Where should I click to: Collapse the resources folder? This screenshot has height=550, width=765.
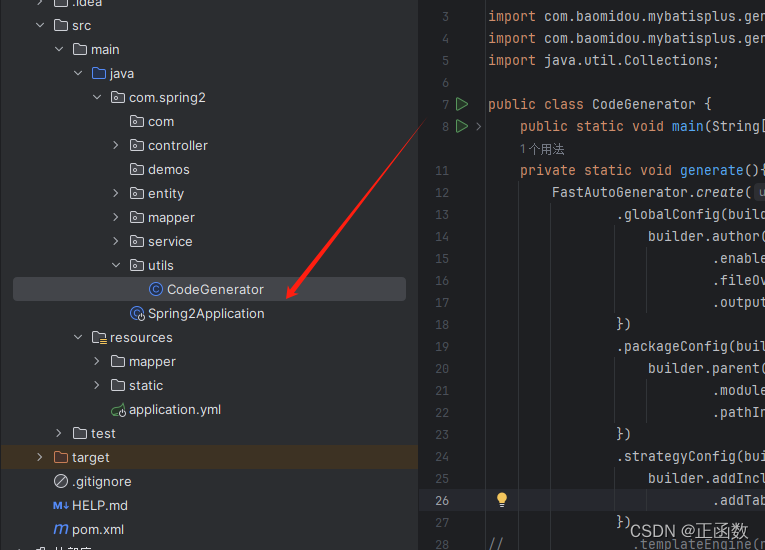(78, 337)
